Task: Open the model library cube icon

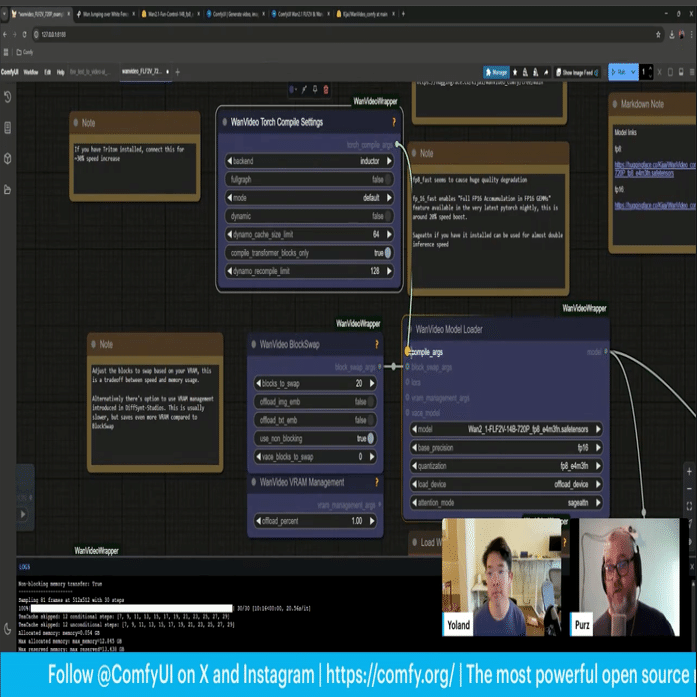Action: pos(8,159)
